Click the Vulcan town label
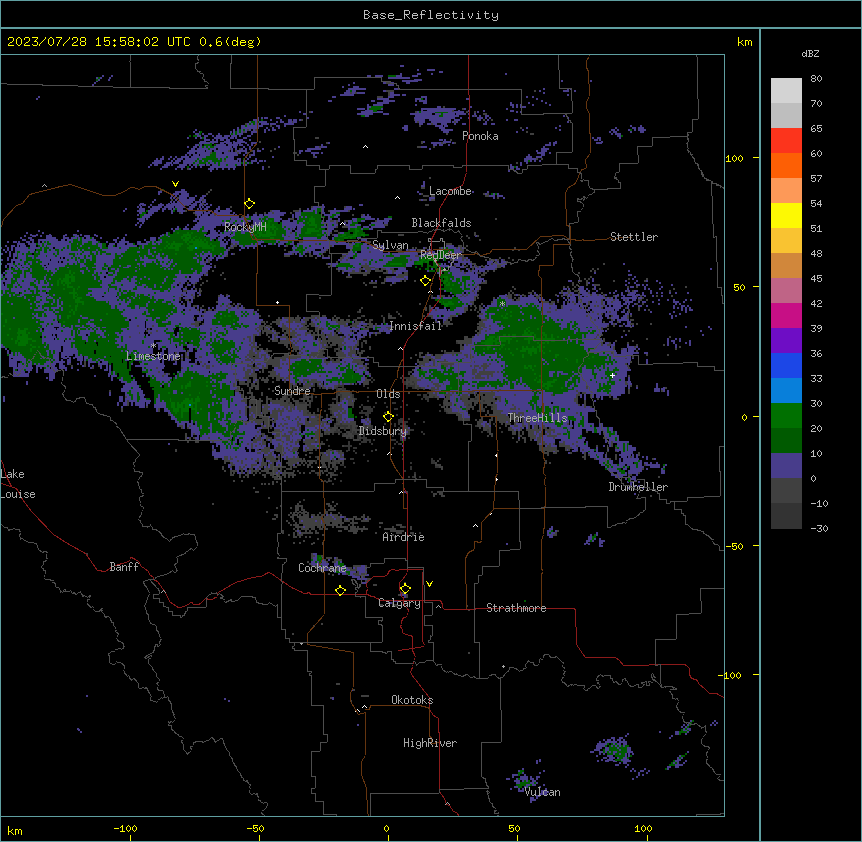This screenshot has width=862, height=842. 542,792
